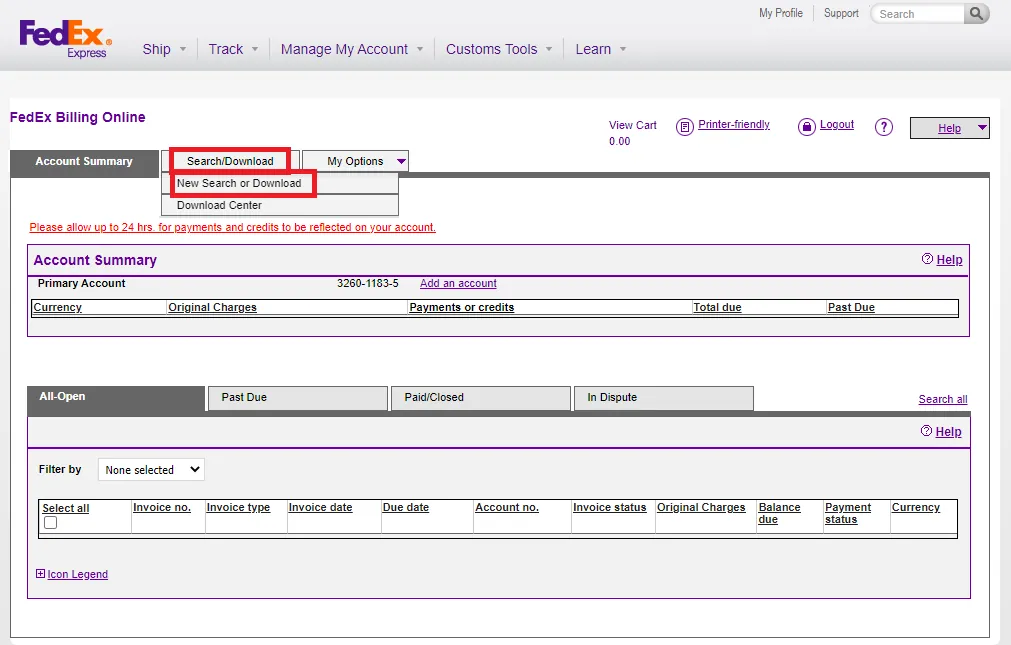1011x645 pixels.
Task: Sort invoices by Original Charges column
Action: (x=701, y=508)
